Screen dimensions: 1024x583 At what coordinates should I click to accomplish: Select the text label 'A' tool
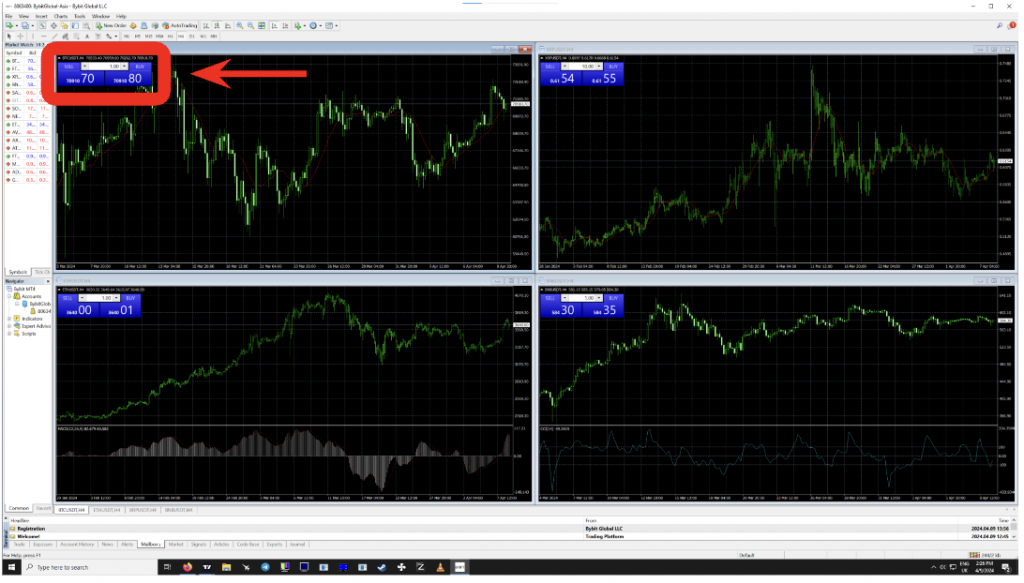click(88, 37)
